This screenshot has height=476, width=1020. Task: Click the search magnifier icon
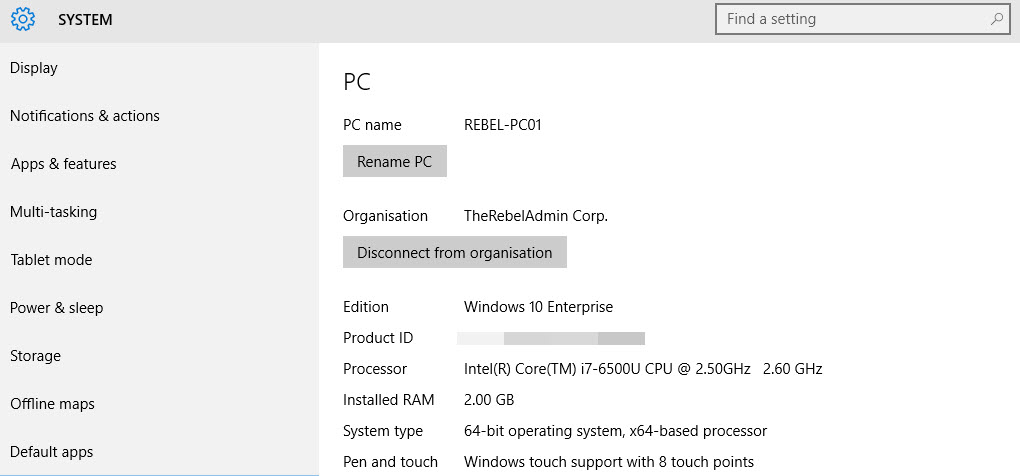996,19
